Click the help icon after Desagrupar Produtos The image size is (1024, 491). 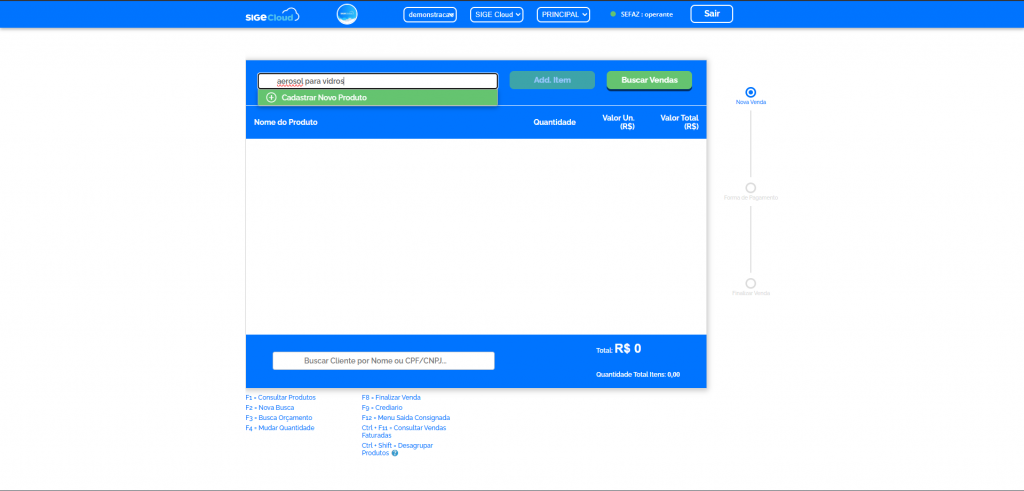[x=395, y=453]
